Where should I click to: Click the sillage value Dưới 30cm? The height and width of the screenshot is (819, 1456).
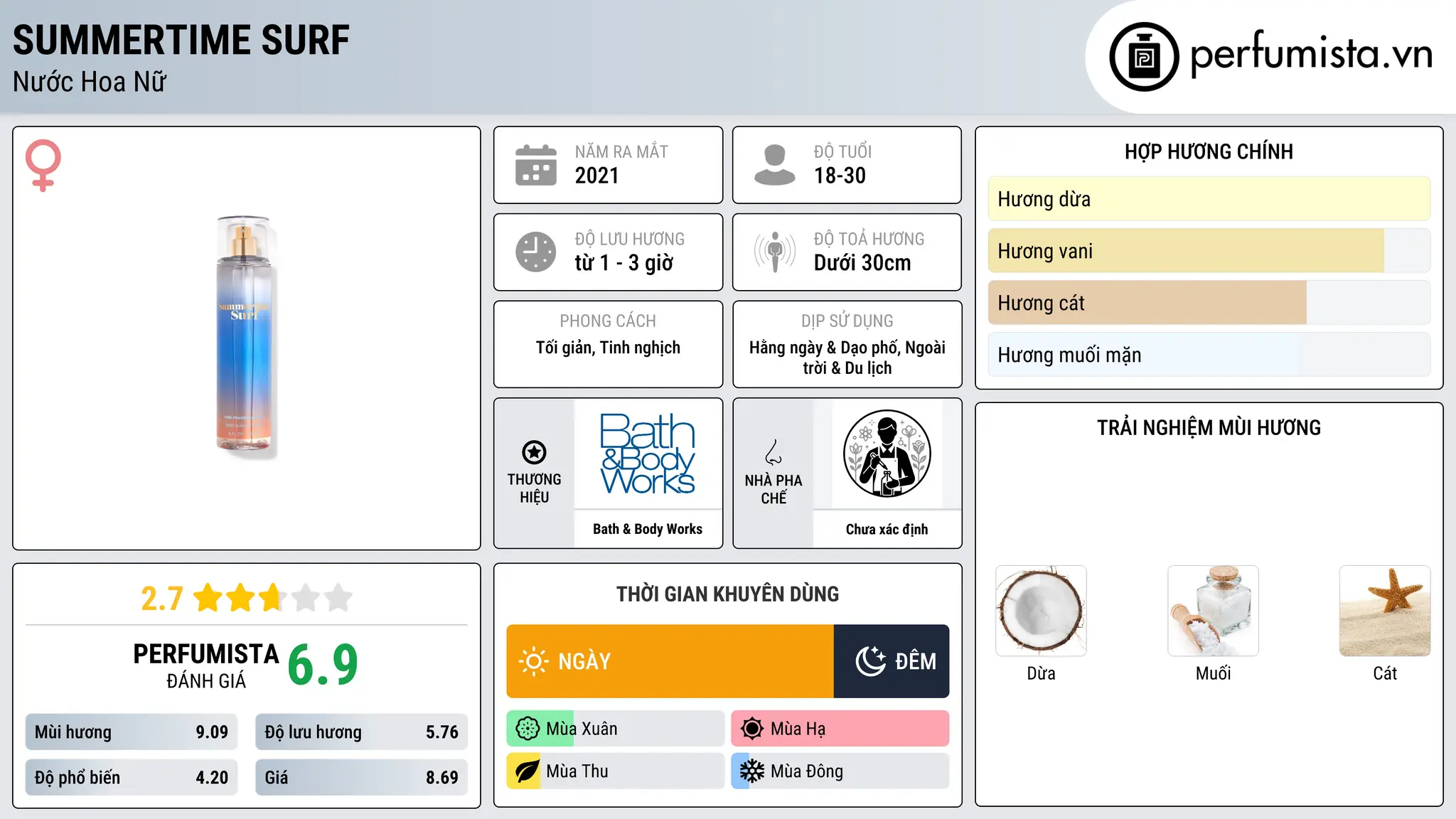coord(862,263)
